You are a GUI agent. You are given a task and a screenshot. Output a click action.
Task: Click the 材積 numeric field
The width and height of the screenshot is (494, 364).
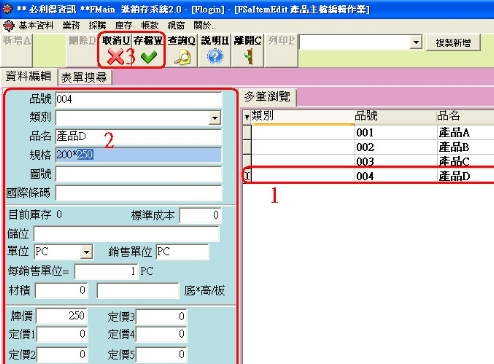point(61,290)
